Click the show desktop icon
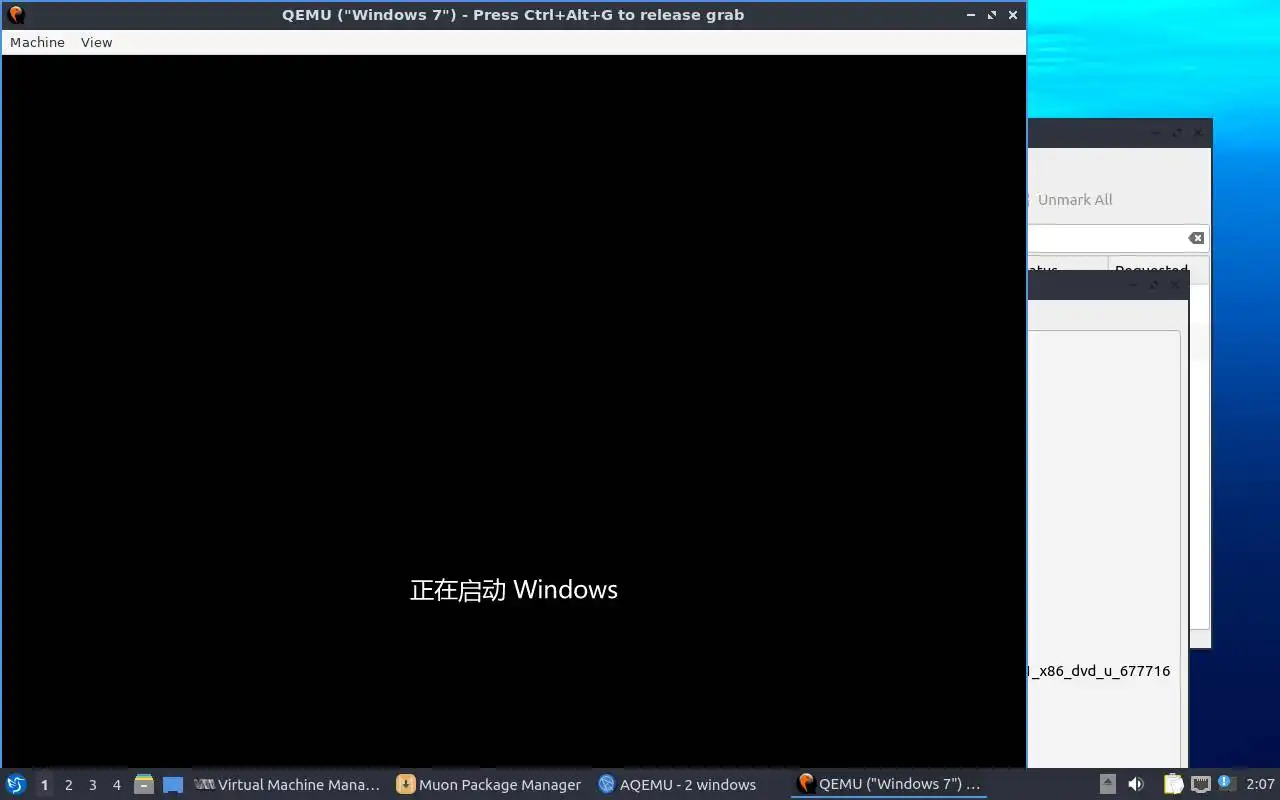 [173, 785]
